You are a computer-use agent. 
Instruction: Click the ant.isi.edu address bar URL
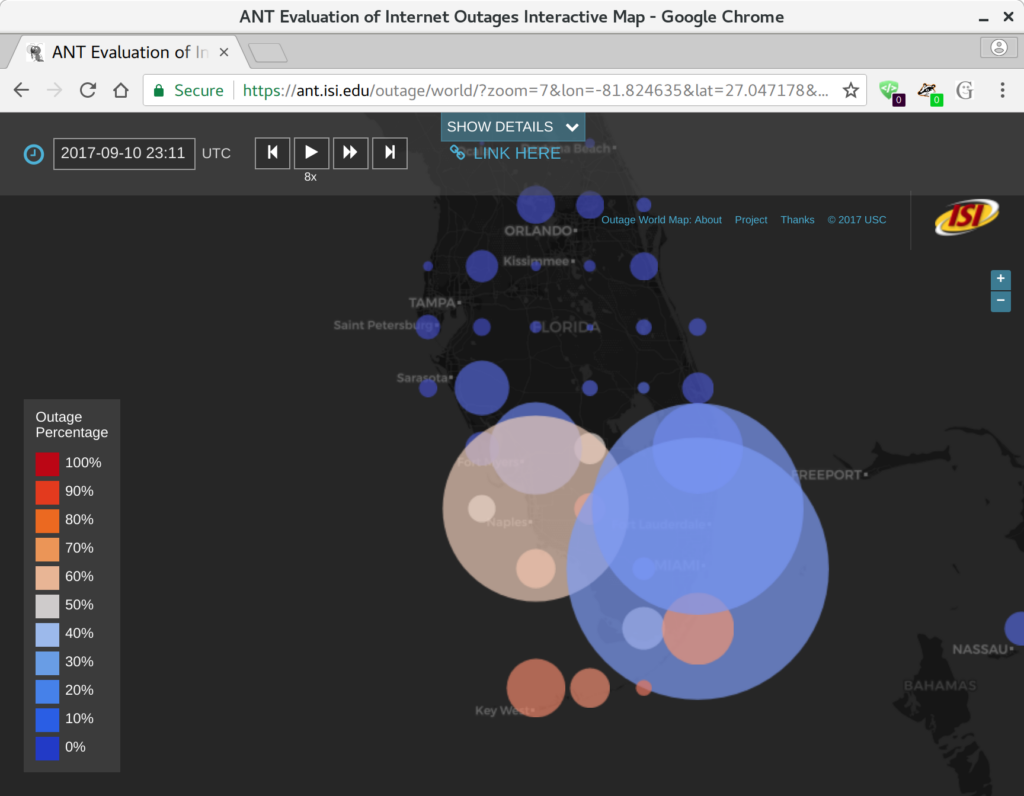tap(536, 90)
